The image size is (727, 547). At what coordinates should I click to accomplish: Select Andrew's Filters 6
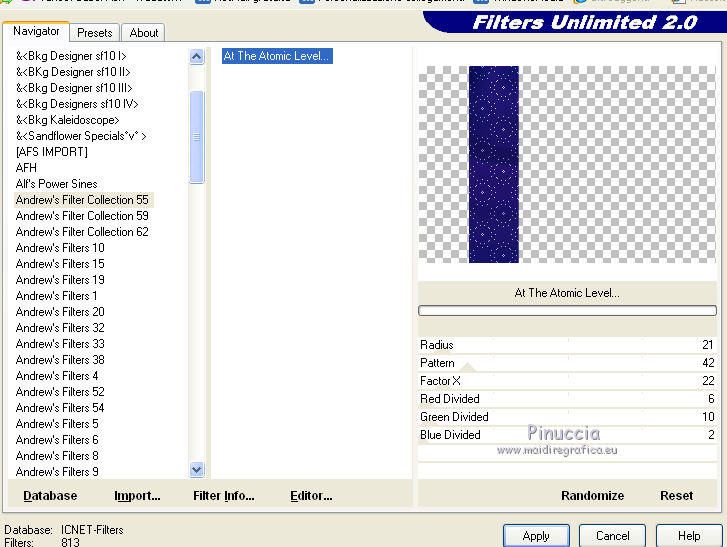pos(57,440)
